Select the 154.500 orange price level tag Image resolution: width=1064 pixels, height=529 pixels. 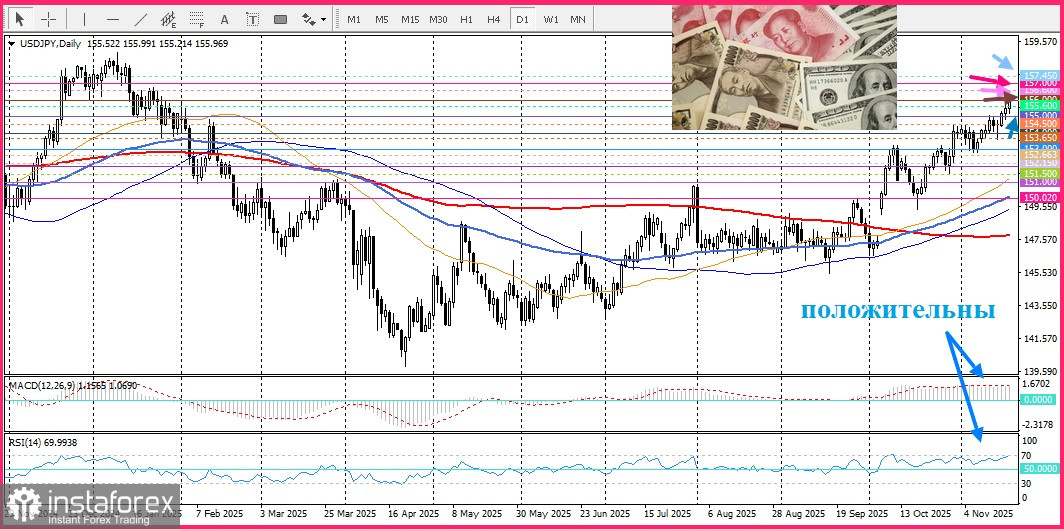1039,123
